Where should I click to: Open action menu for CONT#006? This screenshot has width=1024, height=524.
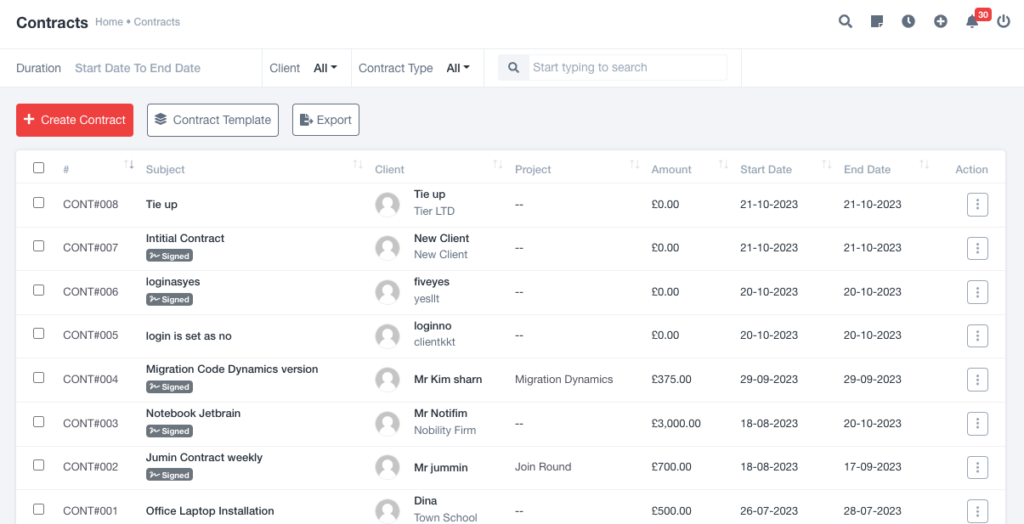pos(977,292)
